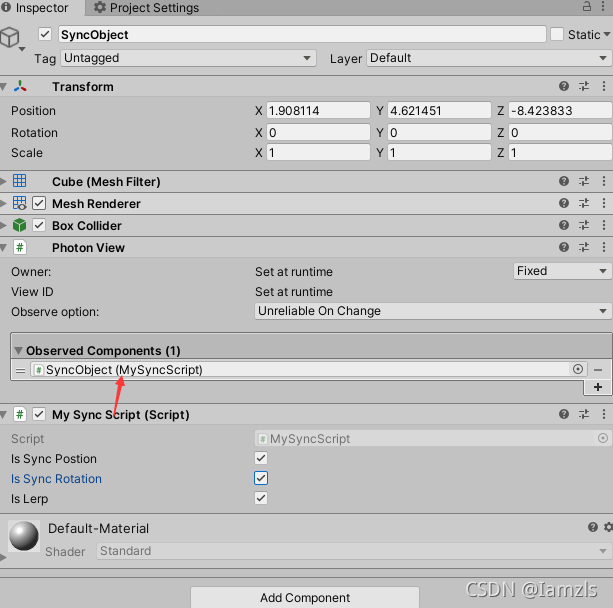This screenshot has height=608, width=613.
Task: Collapse My Sync Script component foldout
Action: click(x=4, y=414)
